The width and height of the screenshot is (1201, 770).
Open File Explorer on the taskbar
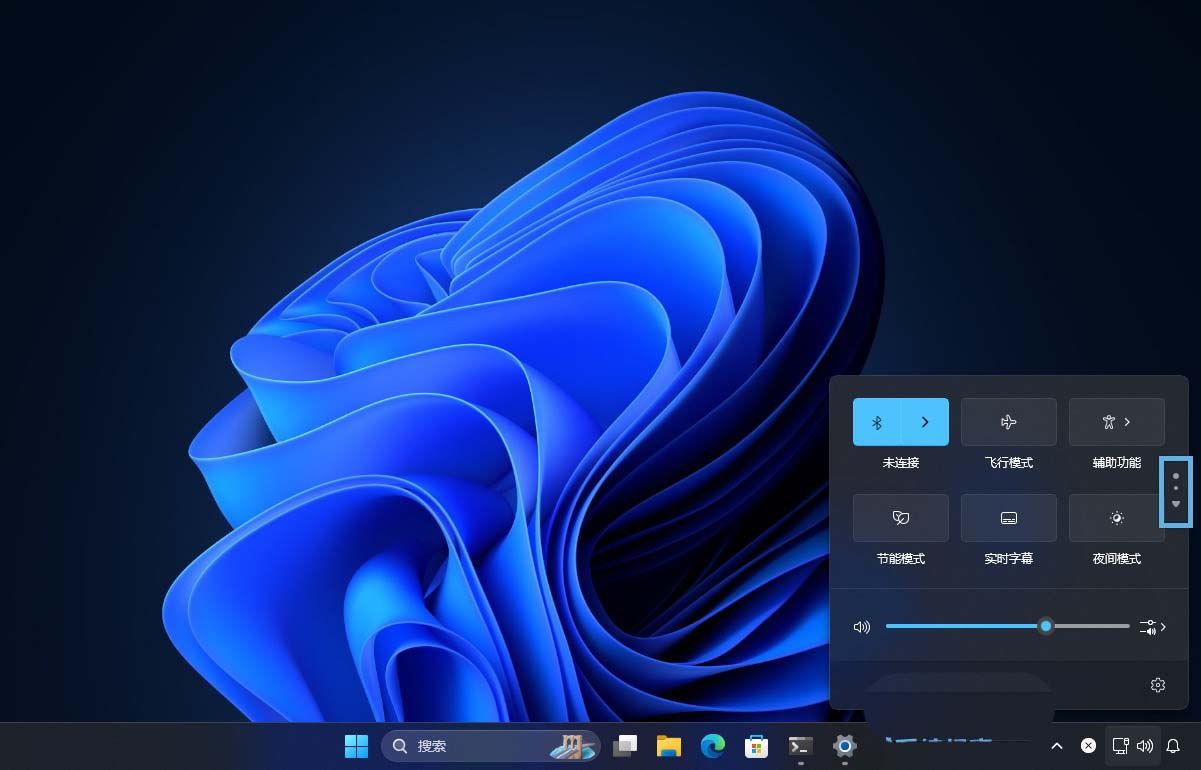[x=668, y=746]
